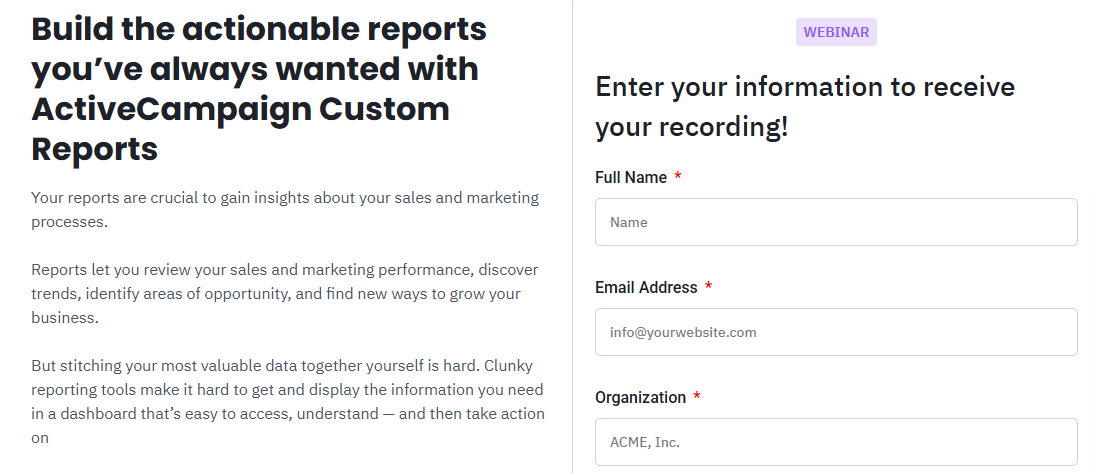1093x473 pixels.
Task: Click paragraph starting 'Reports let you review'
Action: tap(285, 294)
